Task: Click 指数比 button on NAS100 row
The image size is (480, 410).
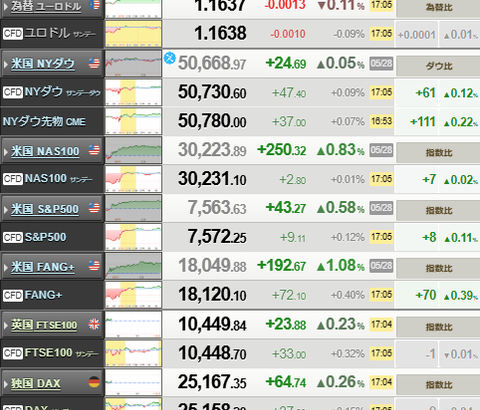Action: (x=438, y=153)
